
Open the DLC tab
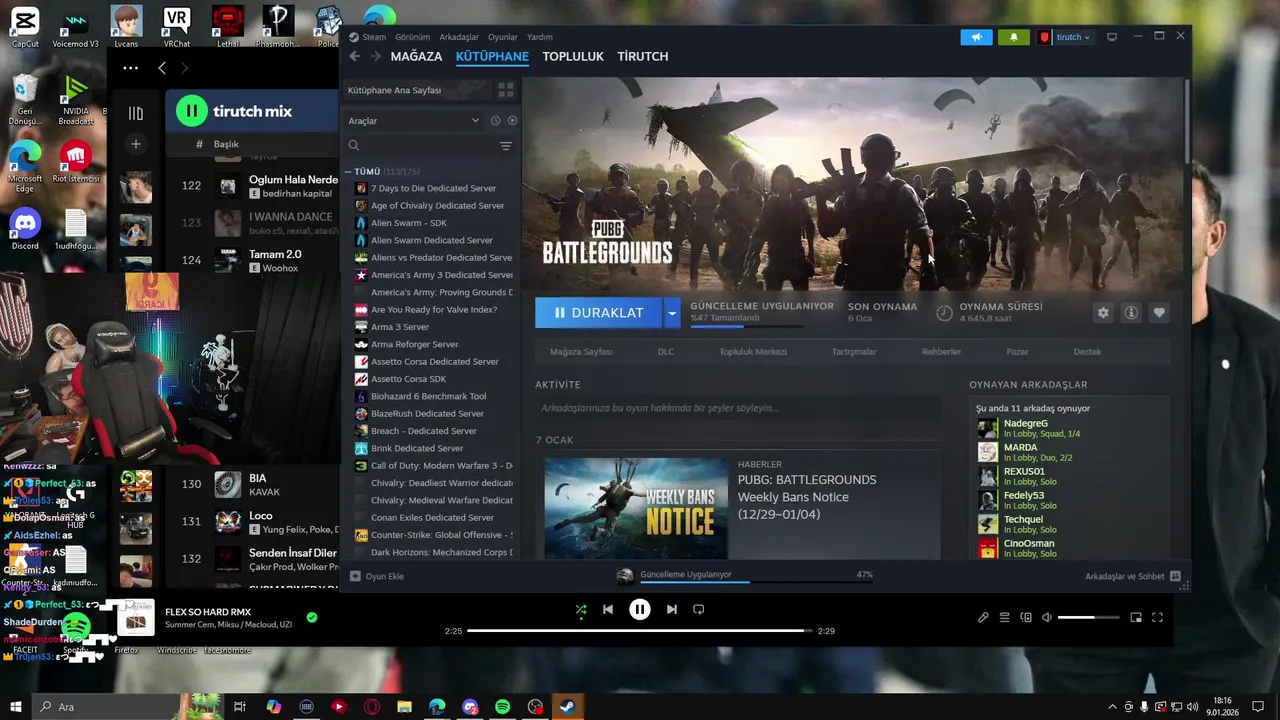coord(666,352)
